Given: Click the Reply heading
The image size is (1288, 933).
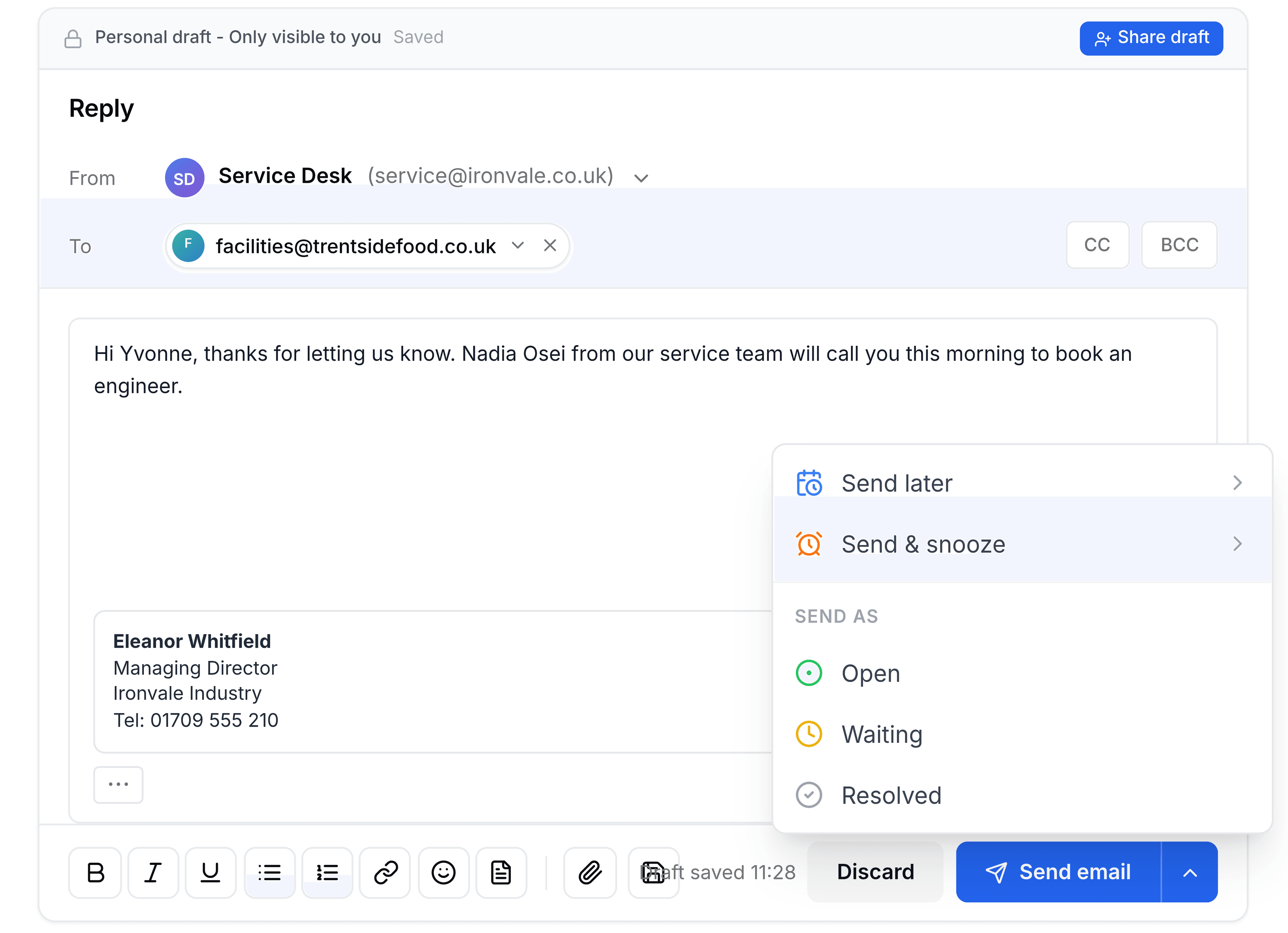Looking at the screenshot, I should [101, 109].
